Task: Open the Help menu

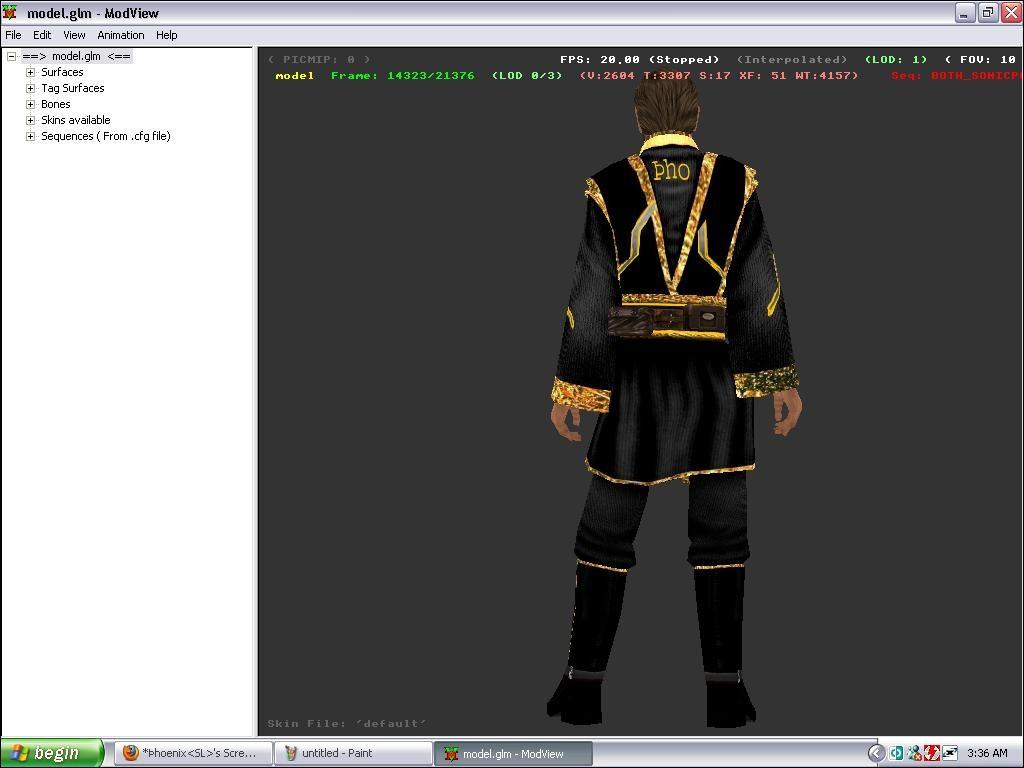Action: tap(167, 35)
